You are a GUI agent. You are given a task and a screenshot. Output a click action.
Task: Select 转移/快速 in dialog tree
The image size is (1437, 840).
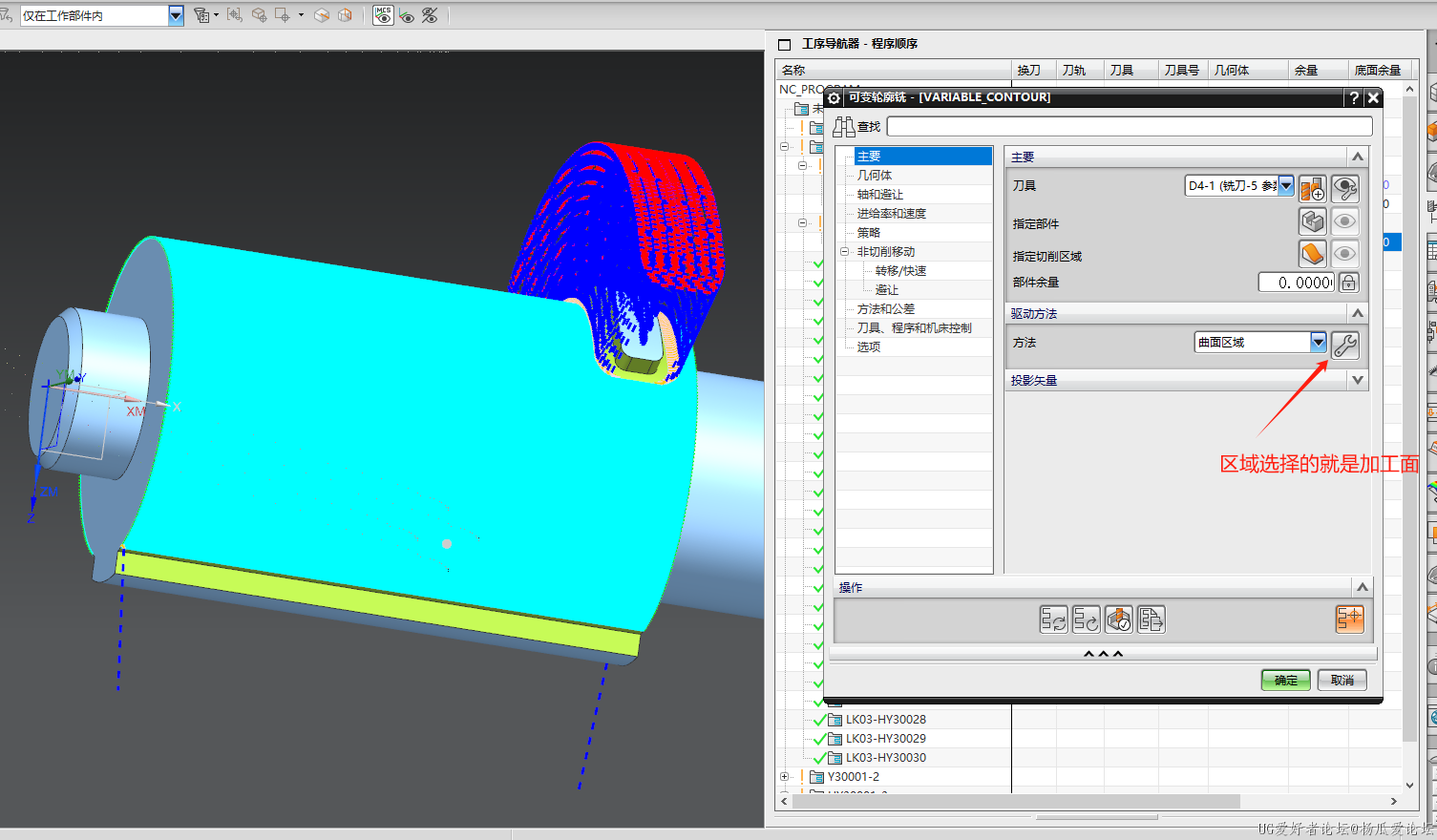(900, 271)
